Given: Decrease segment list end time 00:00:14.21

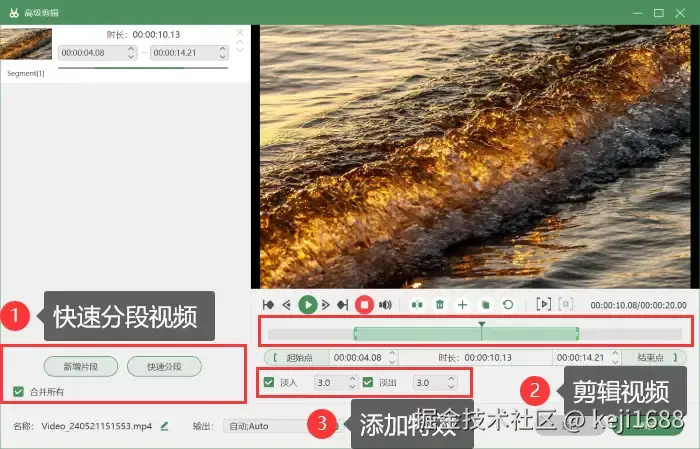Looking at the screenshot, I should [223, 56].
